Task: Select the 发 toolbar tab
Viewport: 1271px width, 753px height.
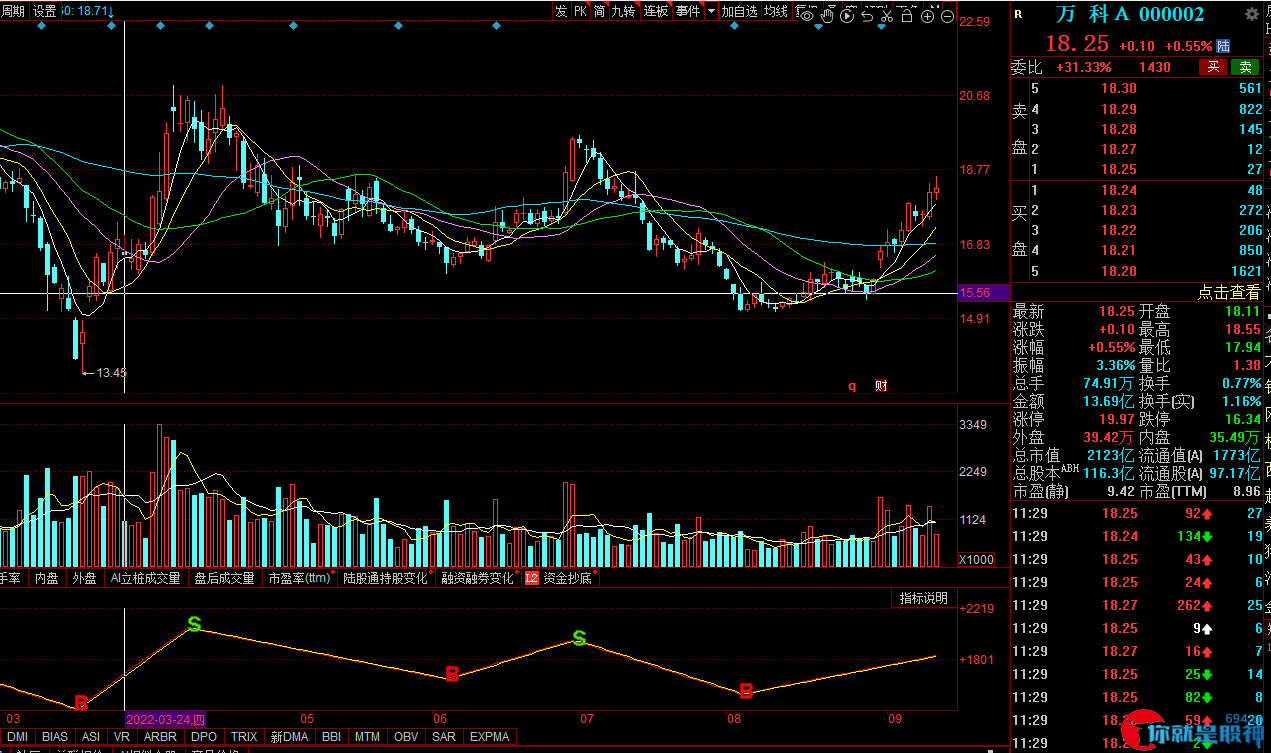Action: (x=561, y=11)
